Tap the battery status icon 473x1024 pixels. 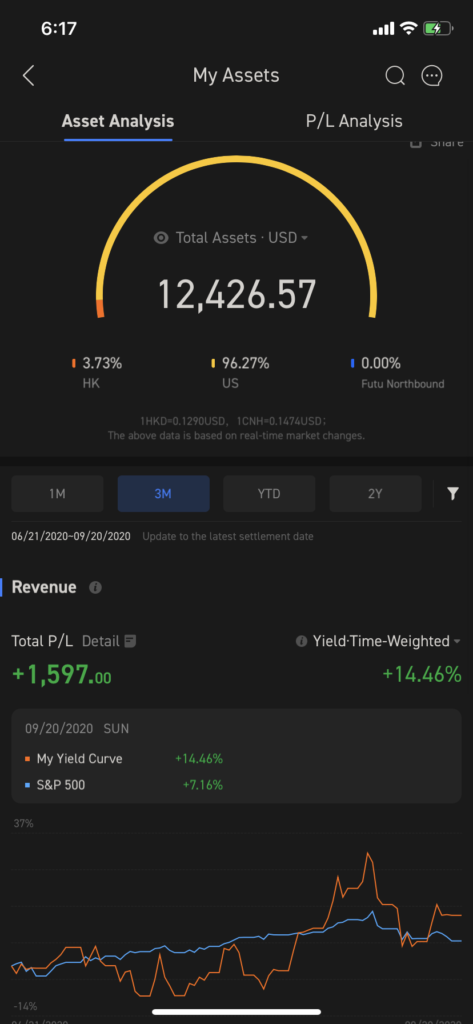click(x=438, y=28)
